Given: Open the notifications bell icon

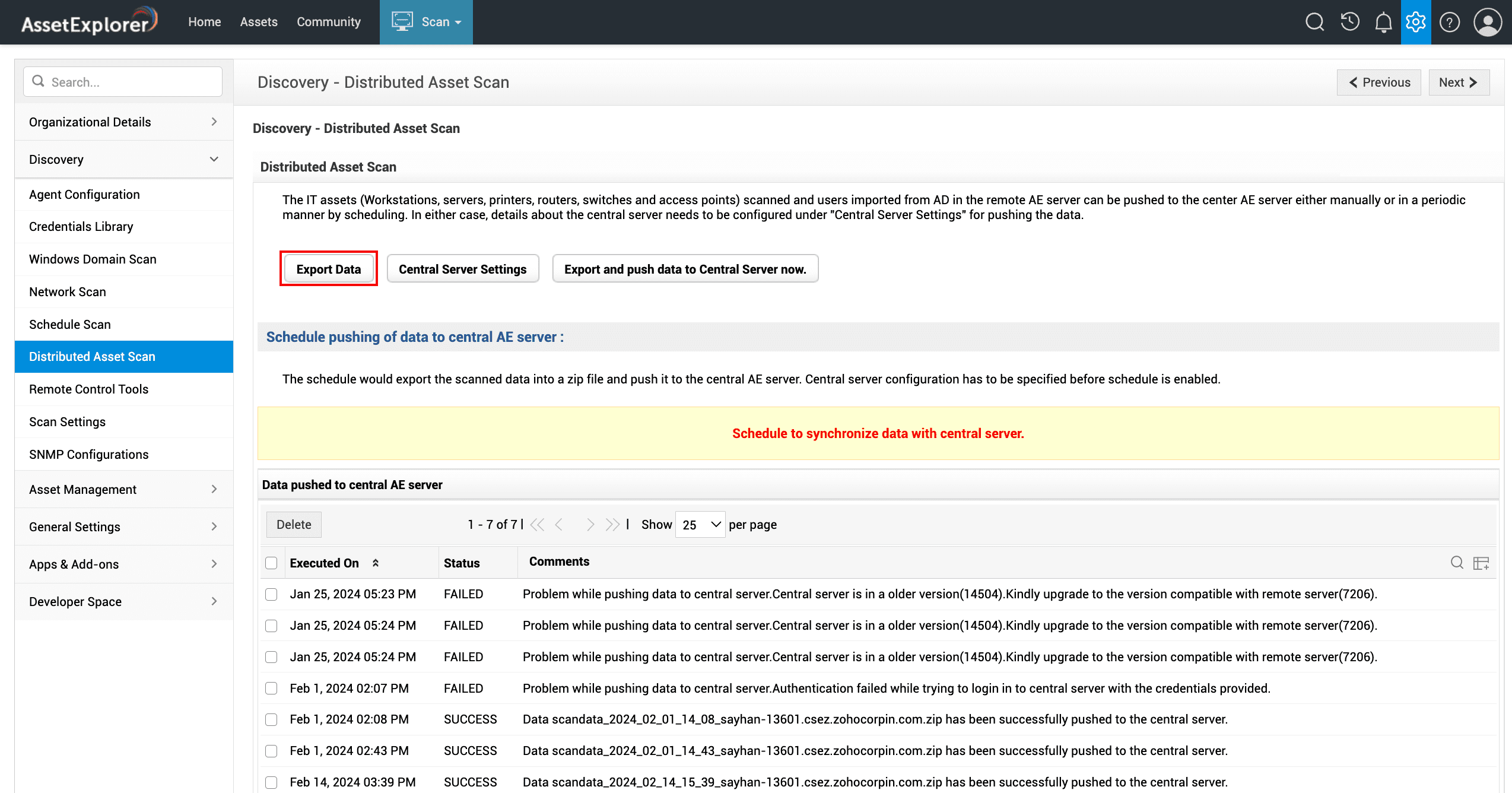Looking at the screenshot, I should [x=1383, y=22].
